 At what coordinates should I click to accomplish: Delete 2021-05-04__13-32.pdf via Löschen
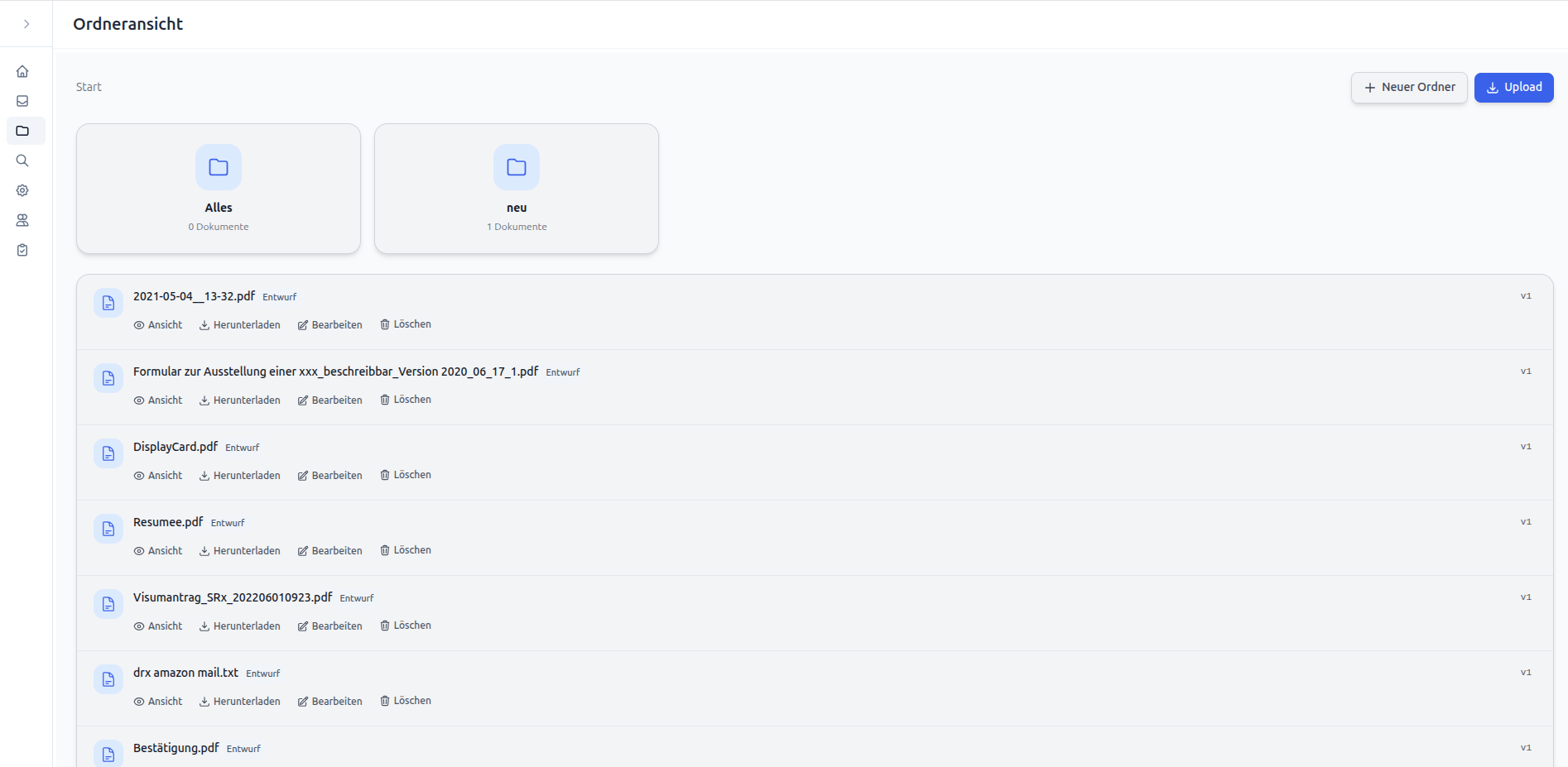406,324
